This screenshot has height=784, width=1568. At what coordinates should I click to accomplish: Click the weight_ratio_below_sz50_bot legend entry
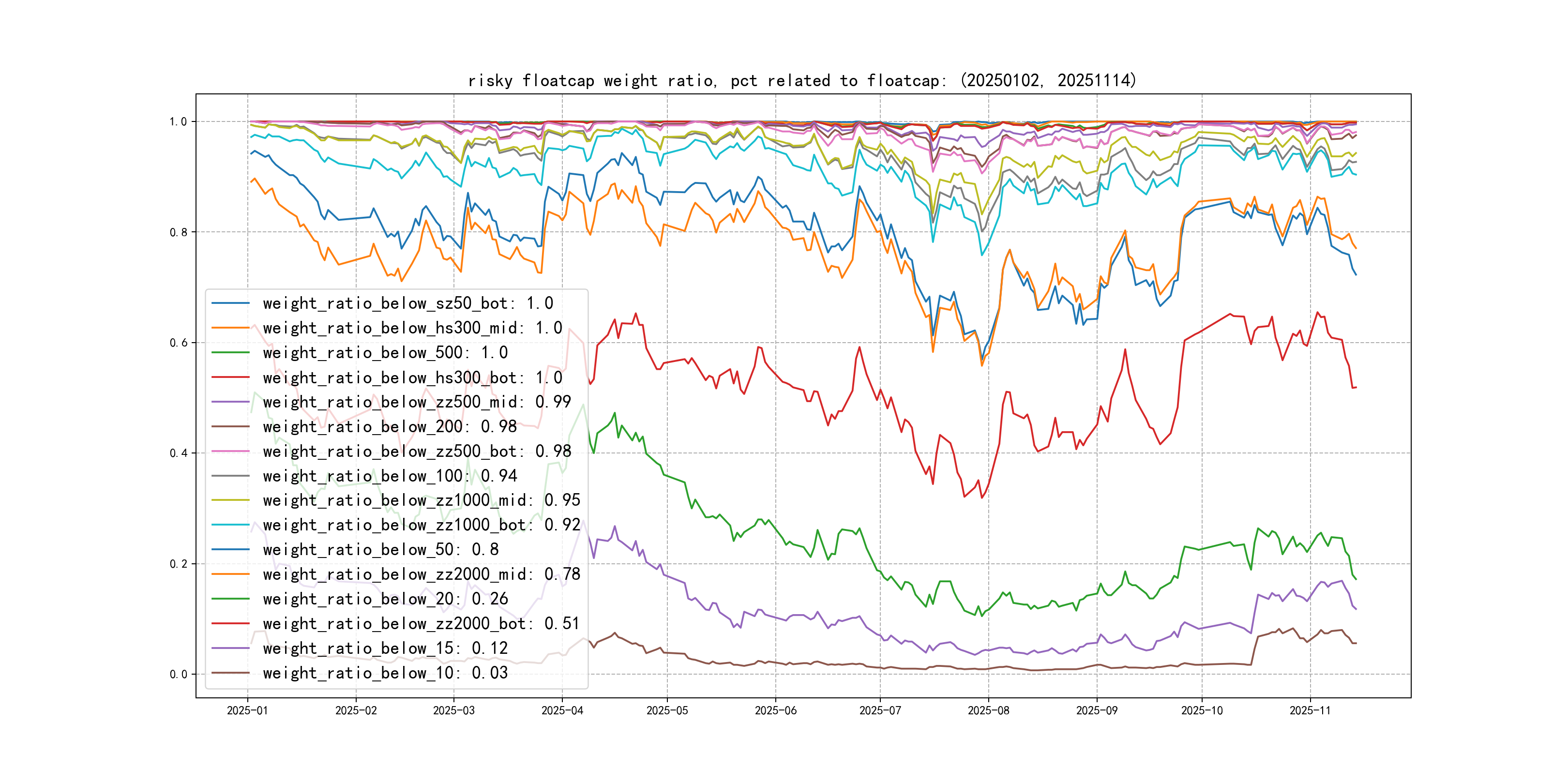pos(408,303)
